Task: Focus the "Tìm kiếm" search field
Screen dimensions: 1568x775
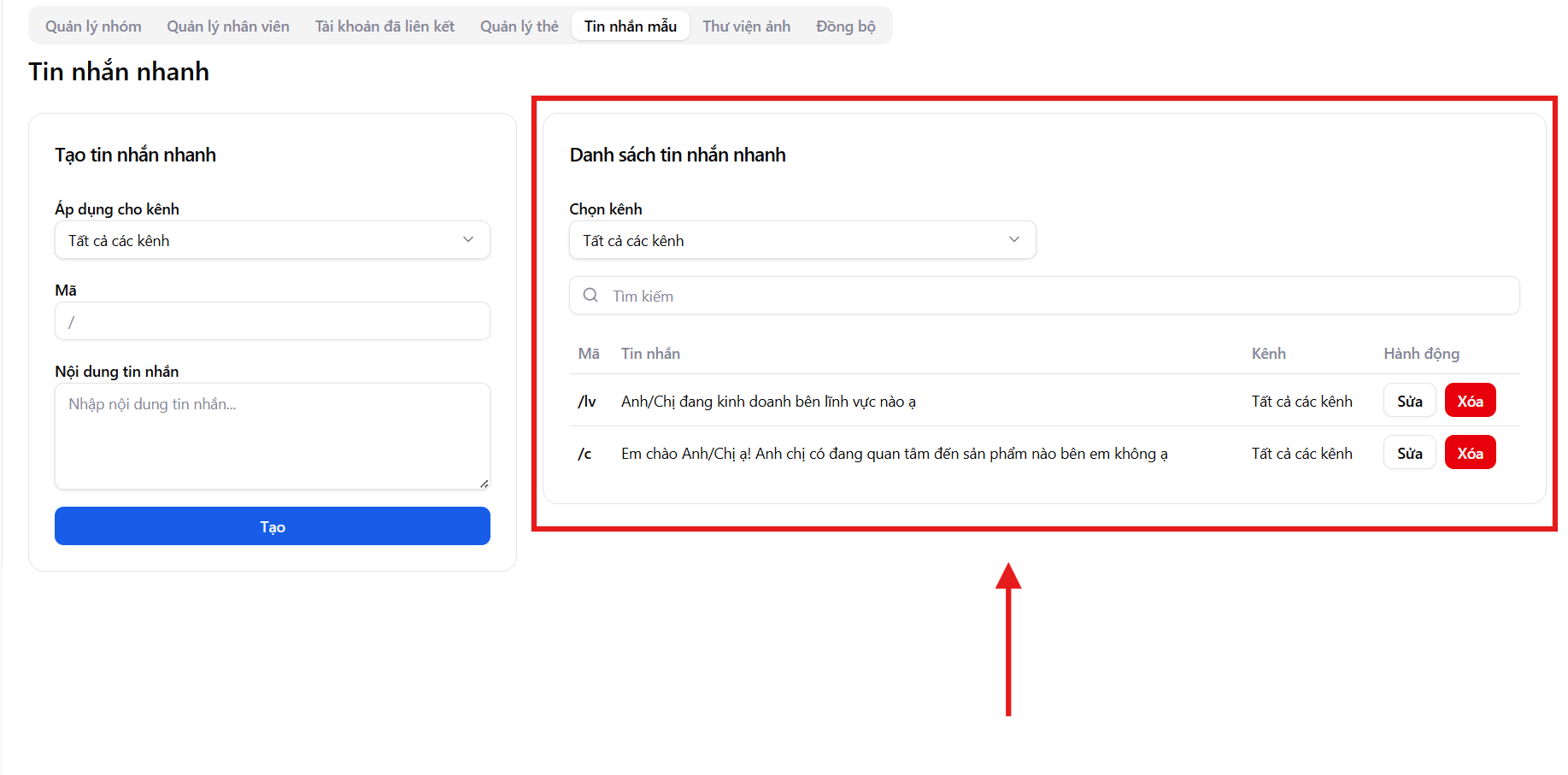Action: coord(1060,296)
